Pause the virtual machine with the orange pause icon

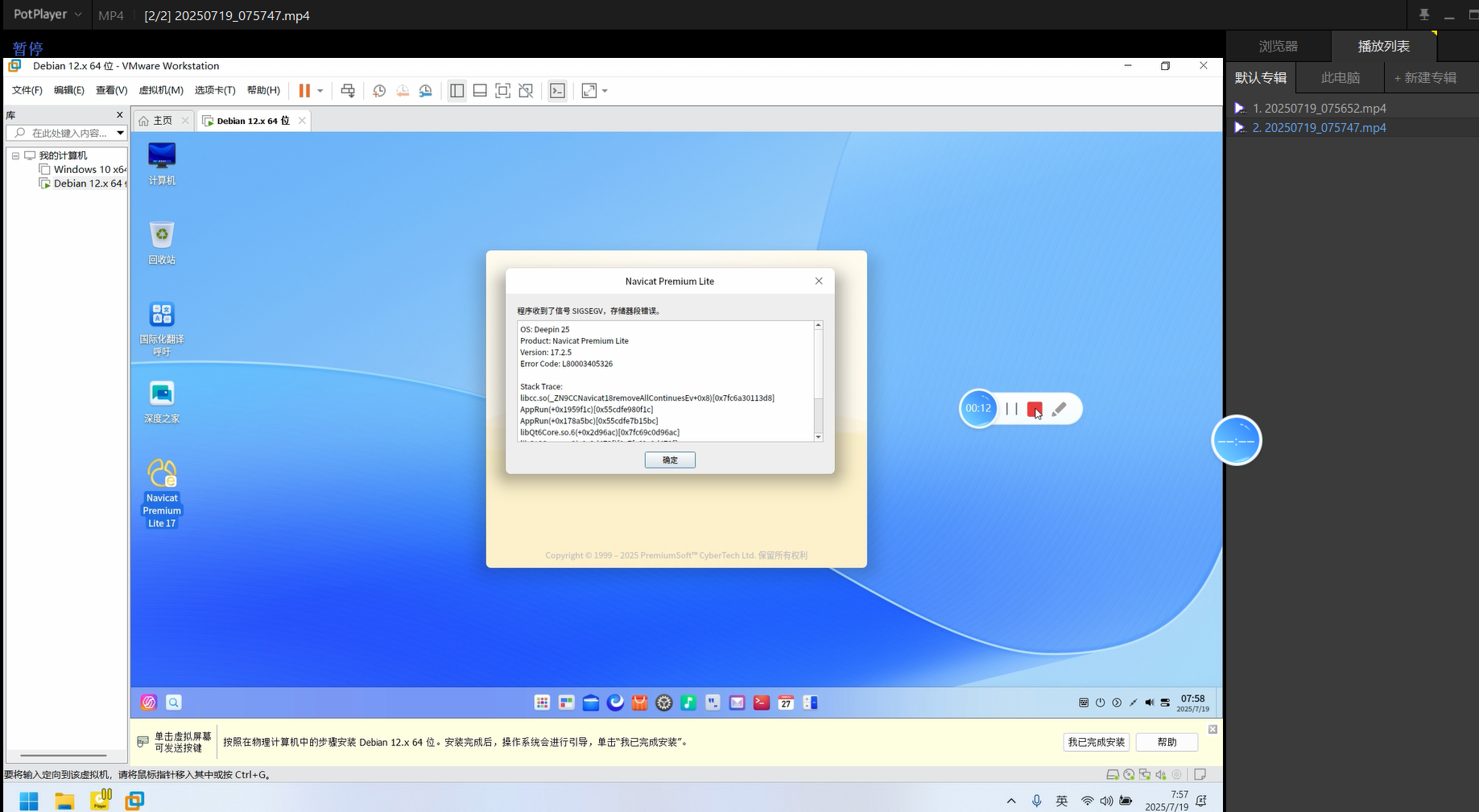pos(304,91)
